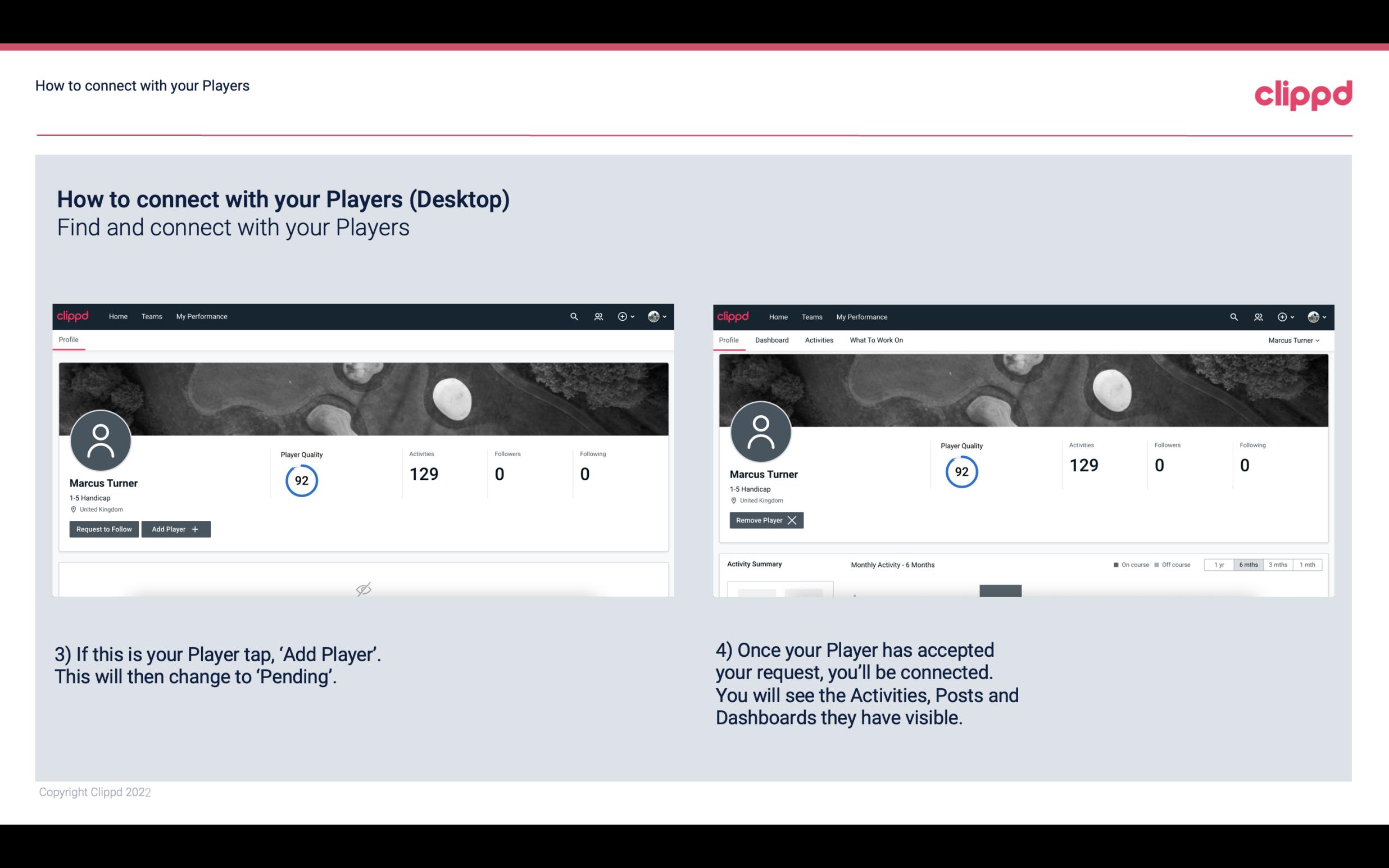Viewport: 1389px width, 868px height.
Task: Click the 'Remove Player' button in right panel
Action: click(765, 520)
